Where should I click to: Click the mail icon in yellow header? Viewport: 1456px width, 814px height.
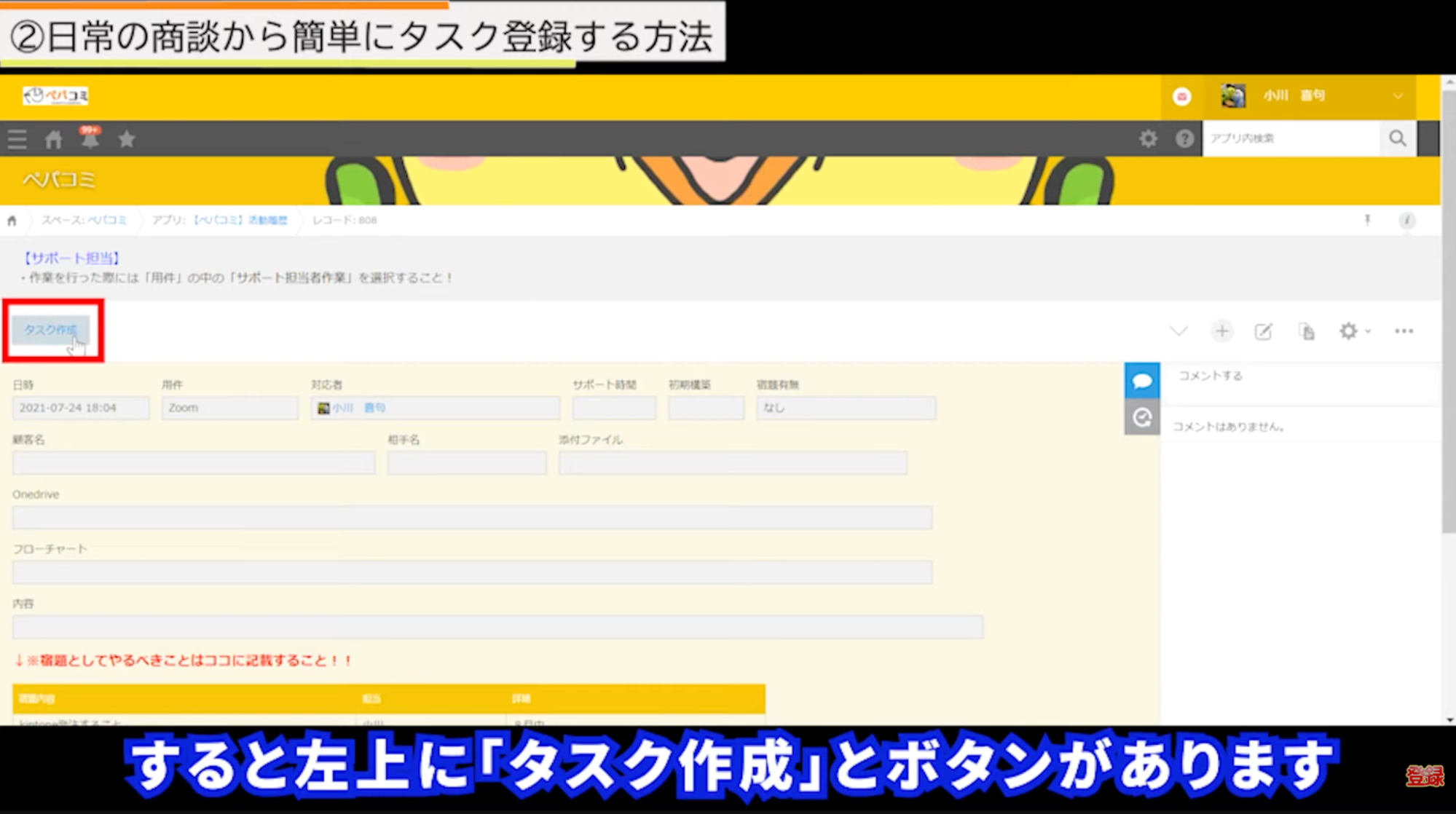(x=1181, y=96)
